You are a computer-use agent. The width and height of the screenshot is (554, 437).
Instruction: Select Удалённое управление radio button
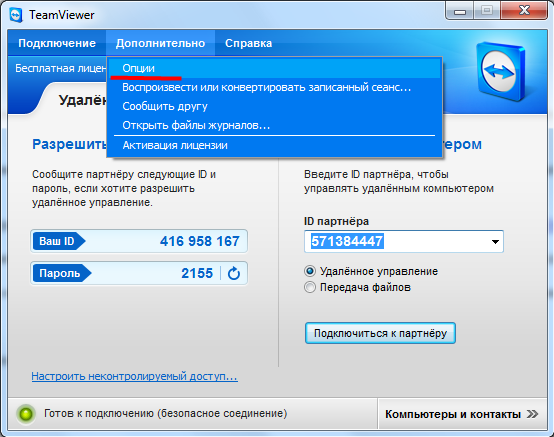(310, 271)
